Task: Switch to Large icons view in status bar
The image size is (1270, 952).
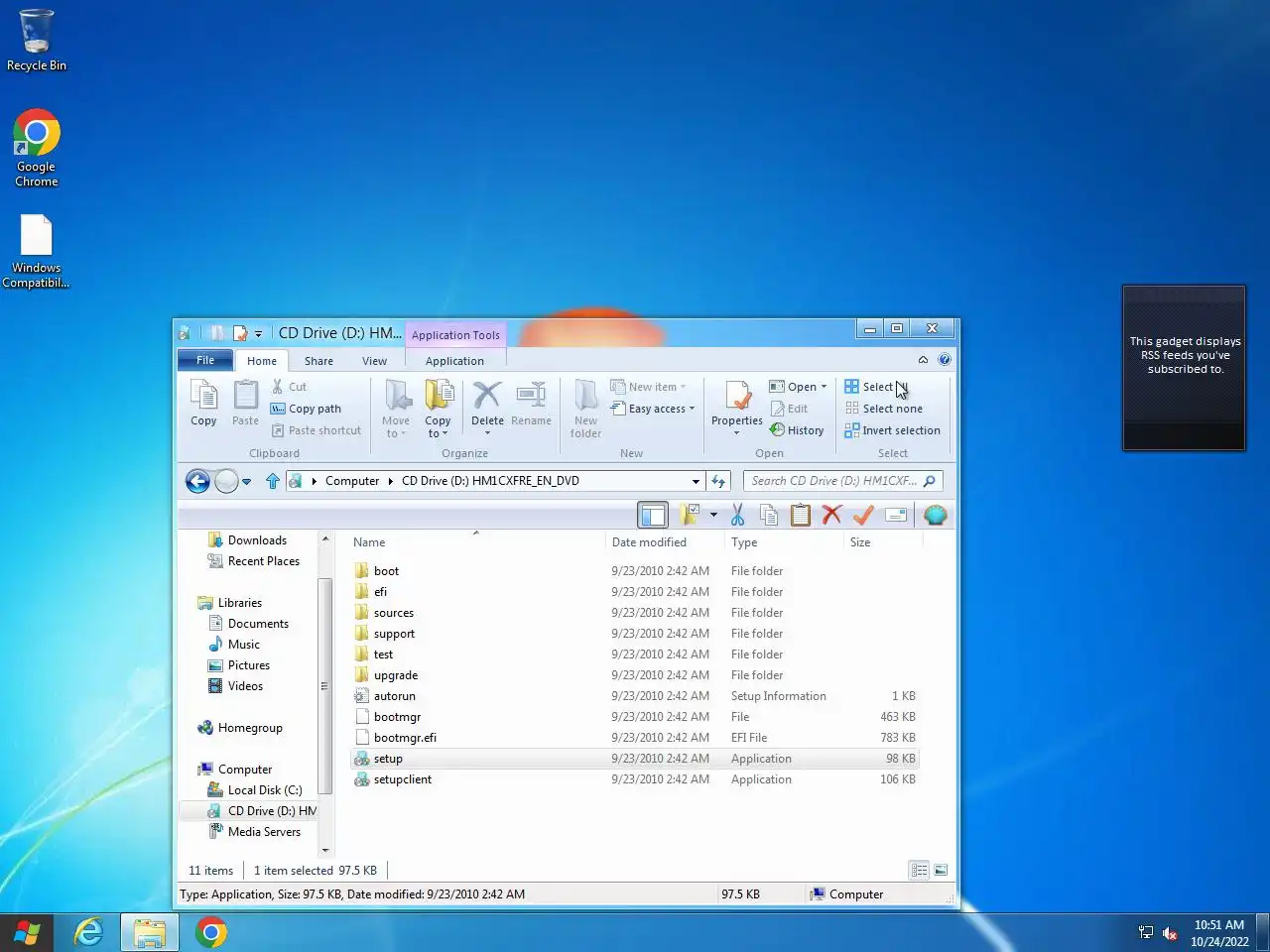Action: (x=941, y=871)
